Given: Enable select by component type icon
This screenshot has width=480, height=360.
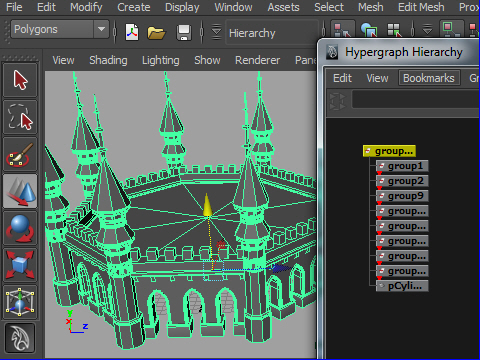Looking at the screenshot, I should coord(394,30).
